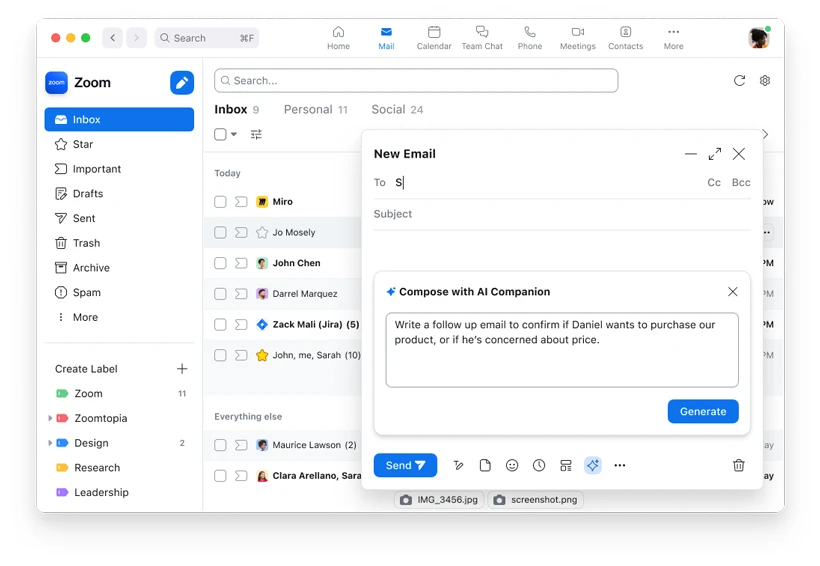Add Cc recipients
The image size is (820, 566).
click(x=714, y=182)
